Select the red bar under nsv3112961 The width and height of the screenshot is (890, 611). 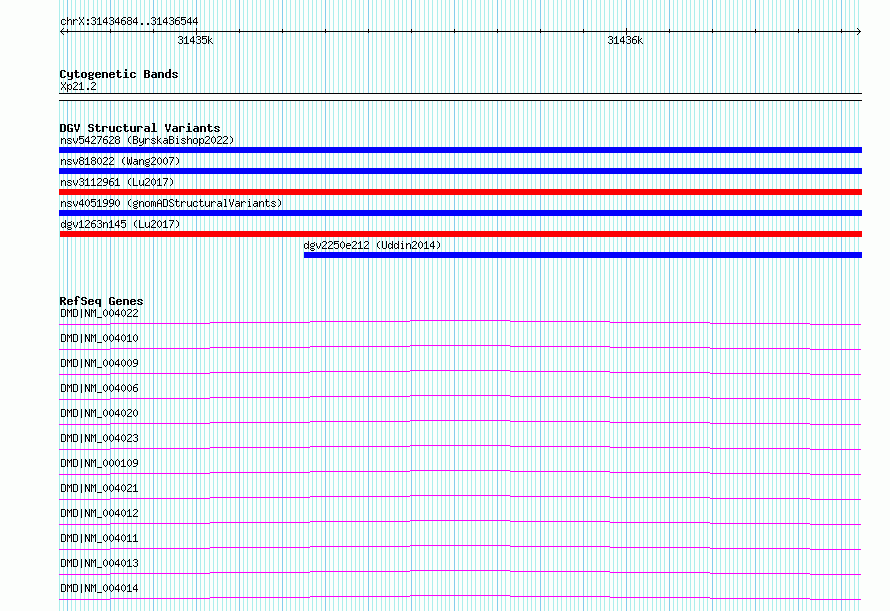click(x=460, y=192)
